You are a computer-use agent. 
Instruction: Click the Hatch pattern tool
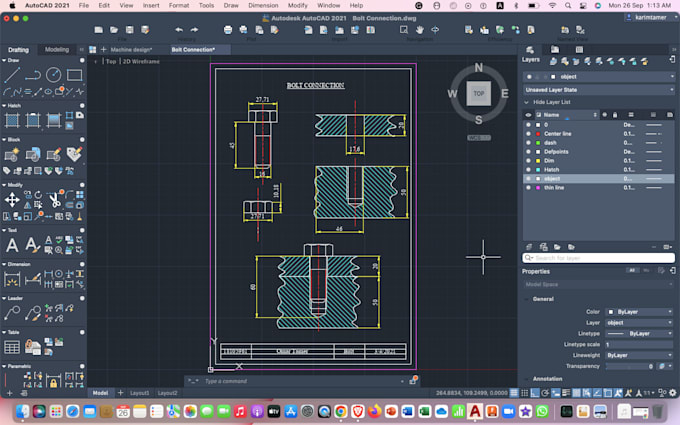pyautogui.click(x=12, y=120)
